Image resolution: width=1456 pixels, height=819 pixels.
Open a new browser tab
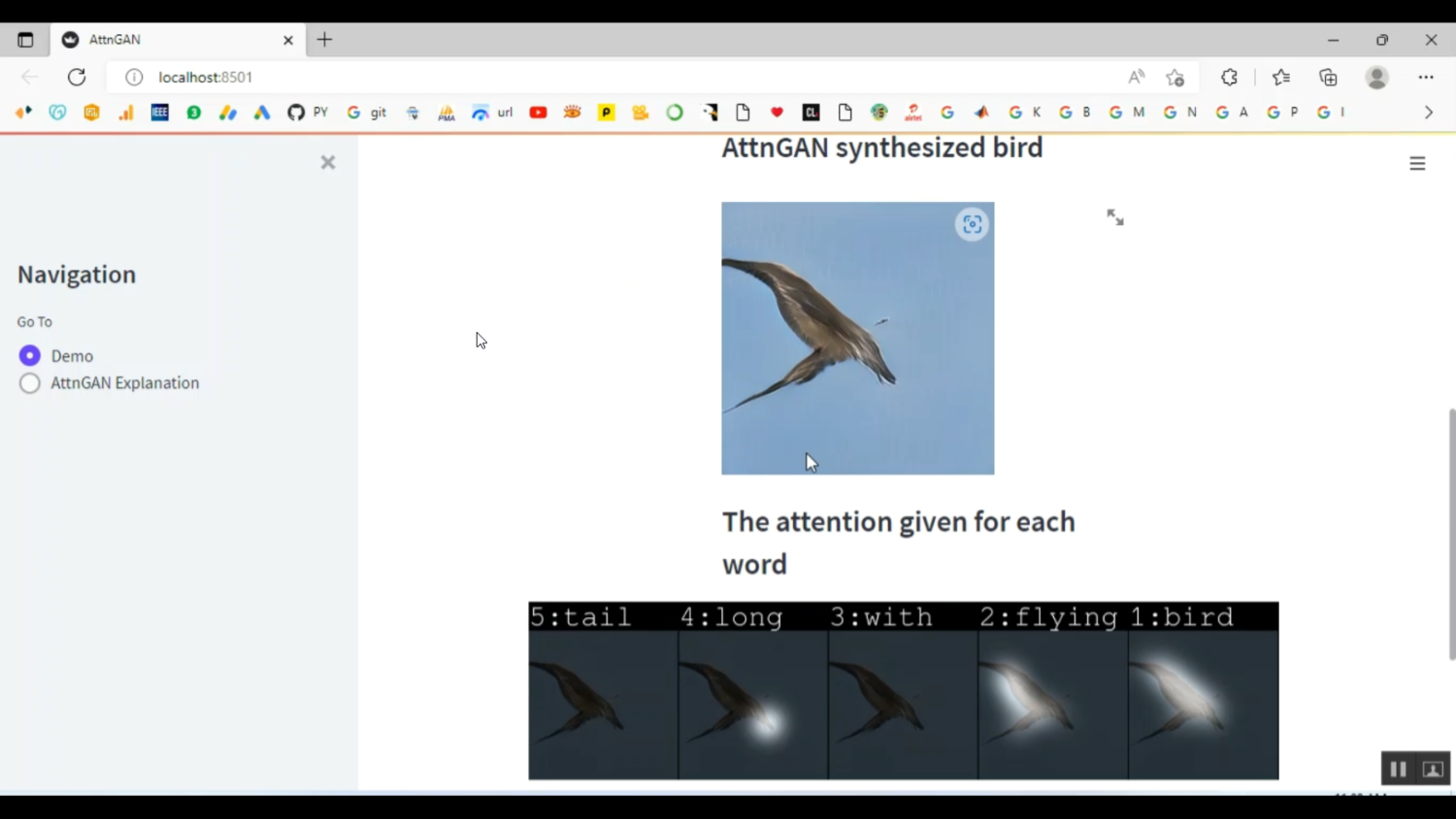pyautogui.click(x=324, y=40)
